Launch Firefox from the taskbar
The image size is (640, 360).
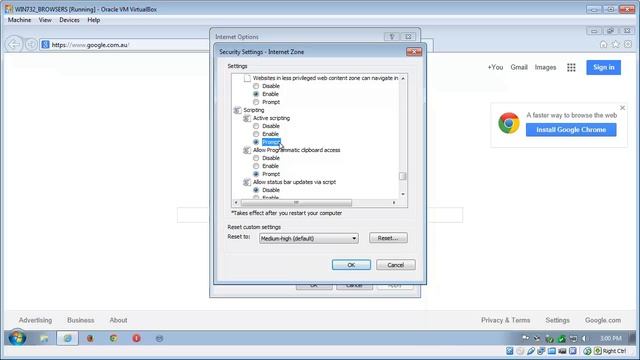click(x=90, y=338)
